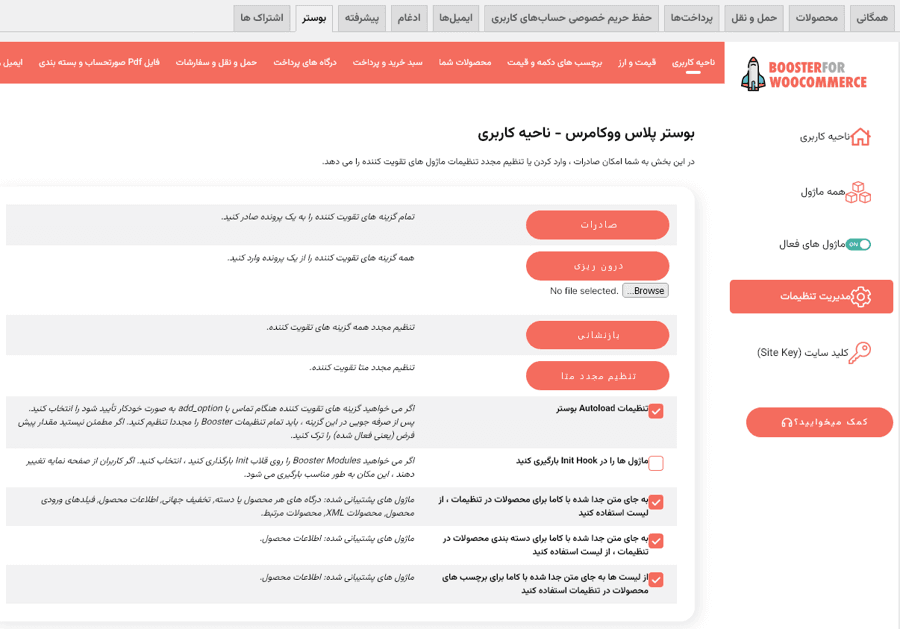Click the درون ریزی import button

click(x=598, y=266)
